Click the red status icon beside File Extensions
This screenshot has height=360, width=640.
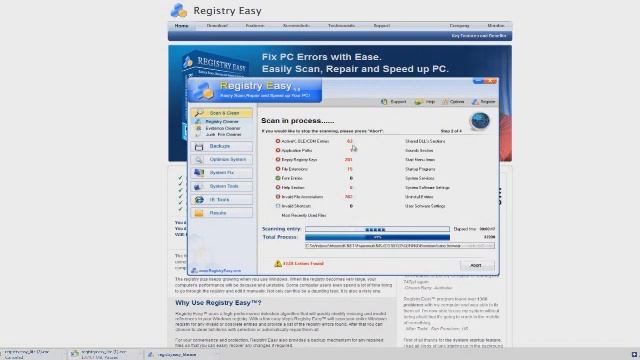pyautogui.click(x=278, y=169)
